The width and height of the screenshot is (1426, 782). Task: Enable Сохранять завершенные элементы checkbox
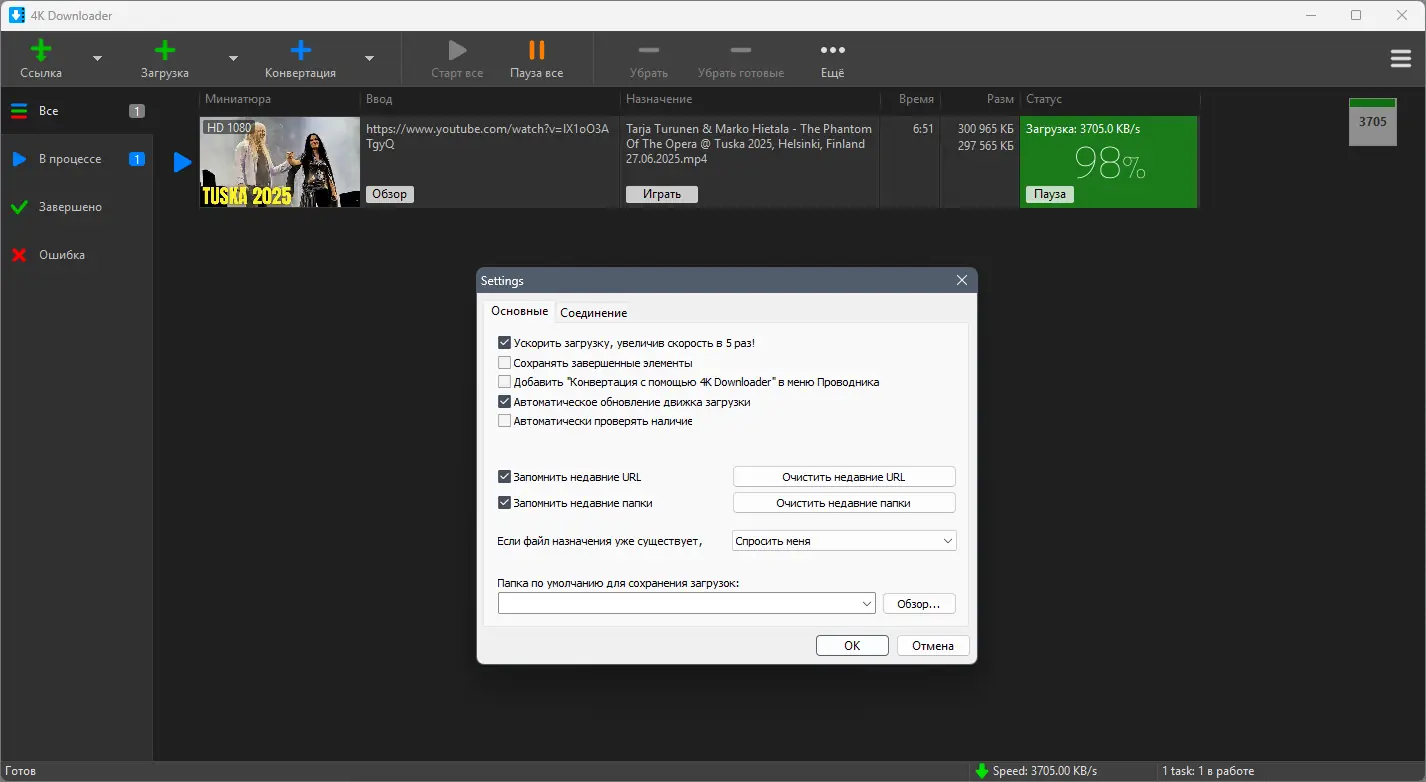tap(504, 363)
